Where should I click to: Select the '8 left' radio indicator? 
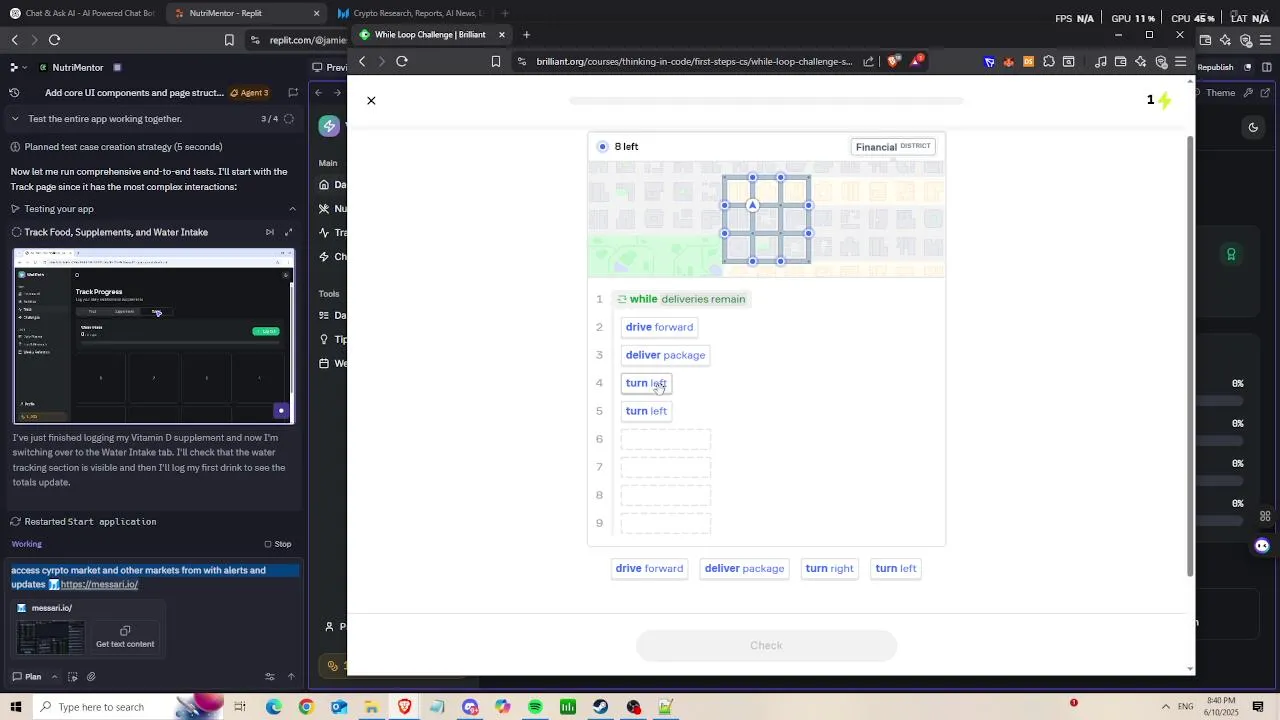[x=602, y=147]
